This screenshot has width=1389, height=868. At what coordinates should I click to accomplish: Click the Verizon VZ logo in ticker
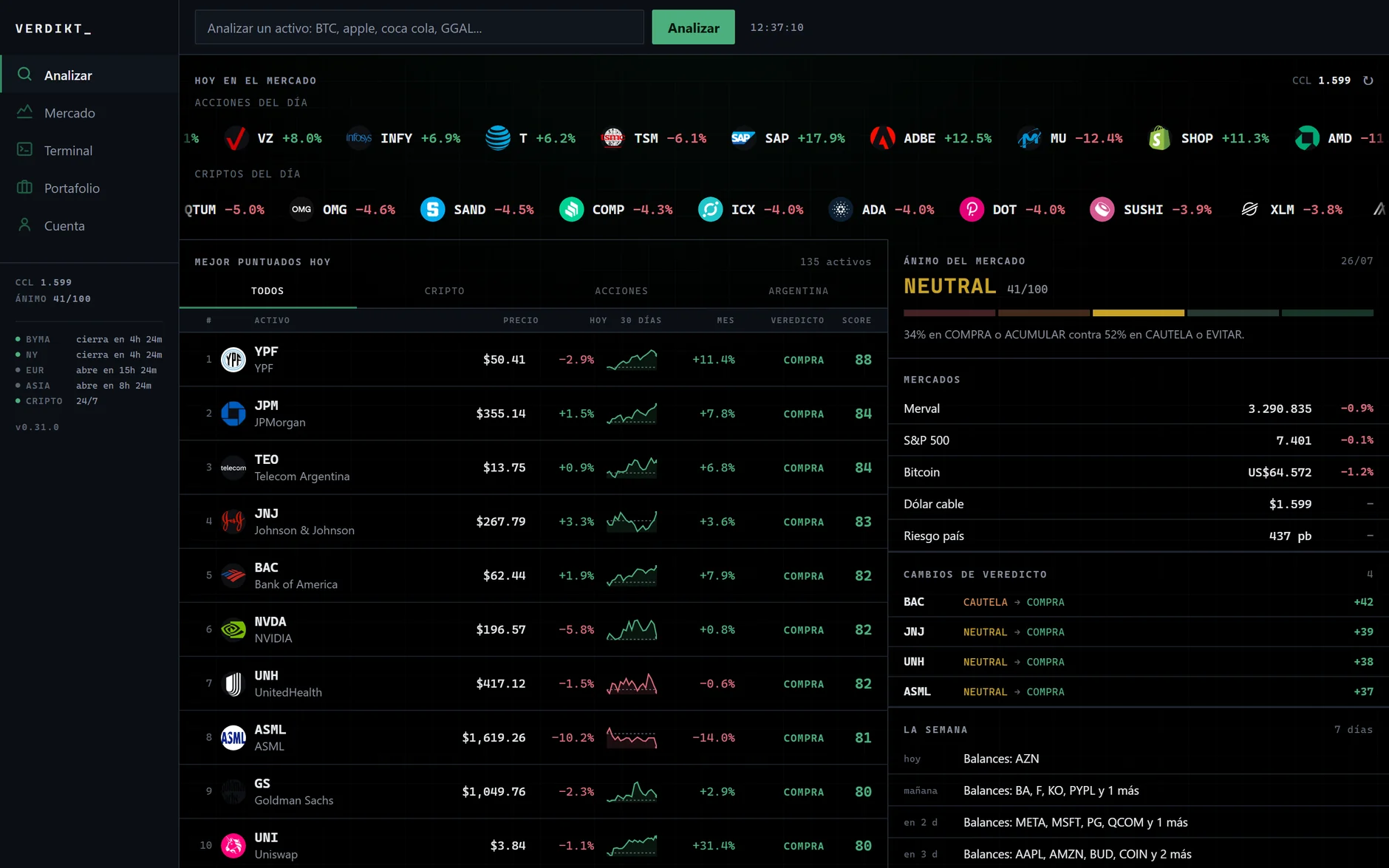(236, 138)
